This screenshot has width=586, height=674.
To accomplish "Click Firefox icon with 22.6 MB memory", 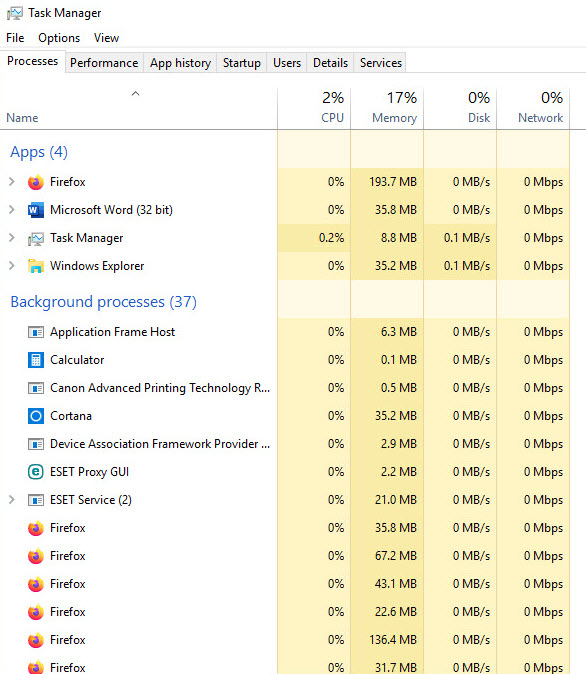I will click(x=36, y=612).
